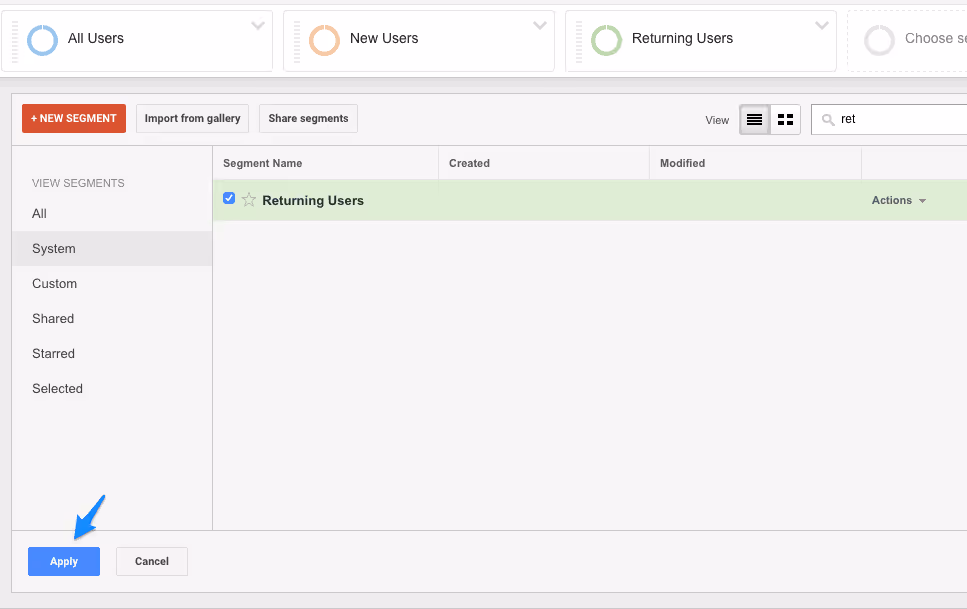Select the Selected view filter
The height and width of the screenshot is (609, 967).
click(x=57, y=388)
